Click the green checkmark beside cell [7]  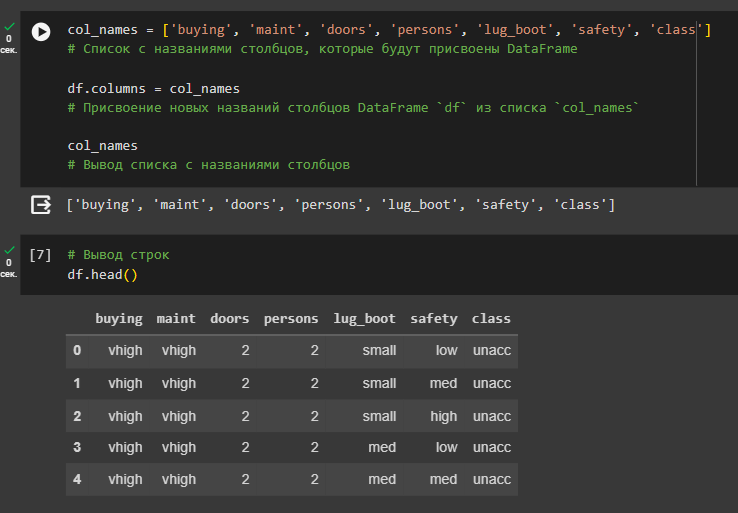(9, 250)
